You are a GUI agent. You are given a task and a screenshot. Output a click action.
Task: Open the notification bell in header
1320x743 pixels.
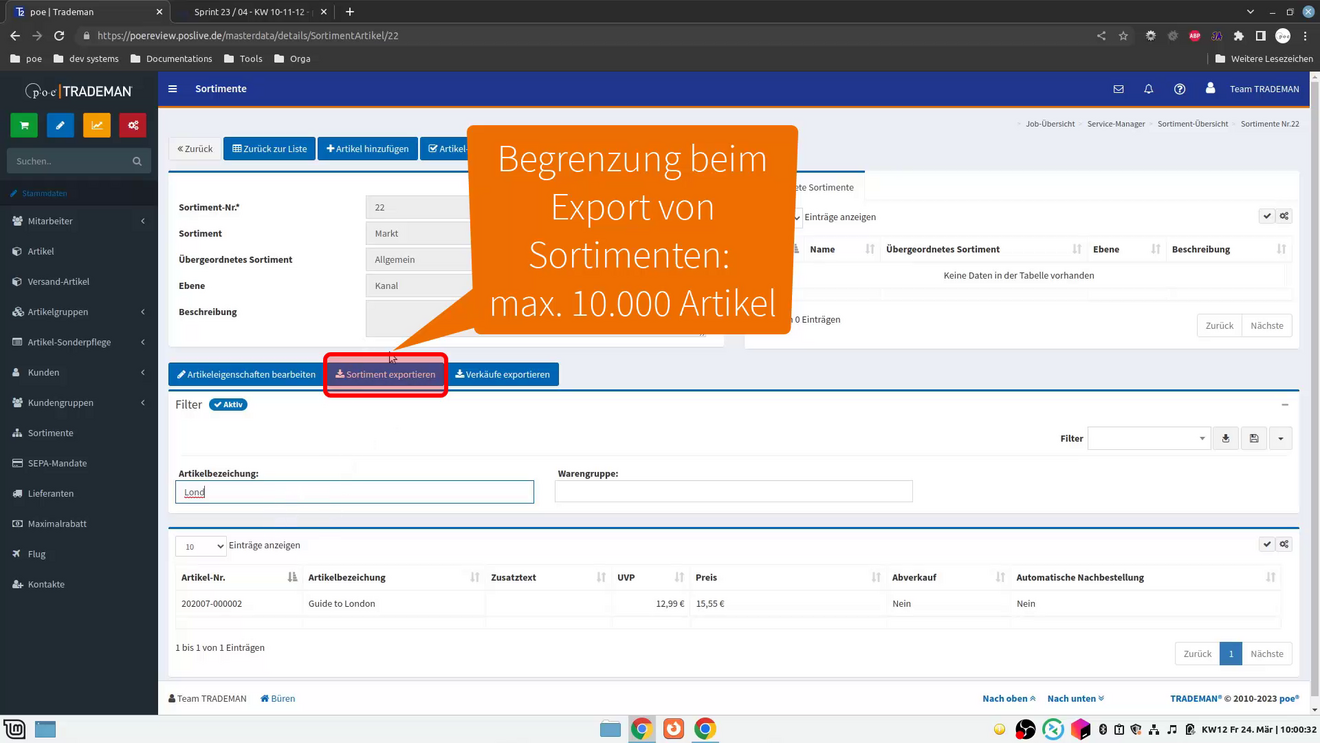pyautogui.click(x=1148, y=89)
